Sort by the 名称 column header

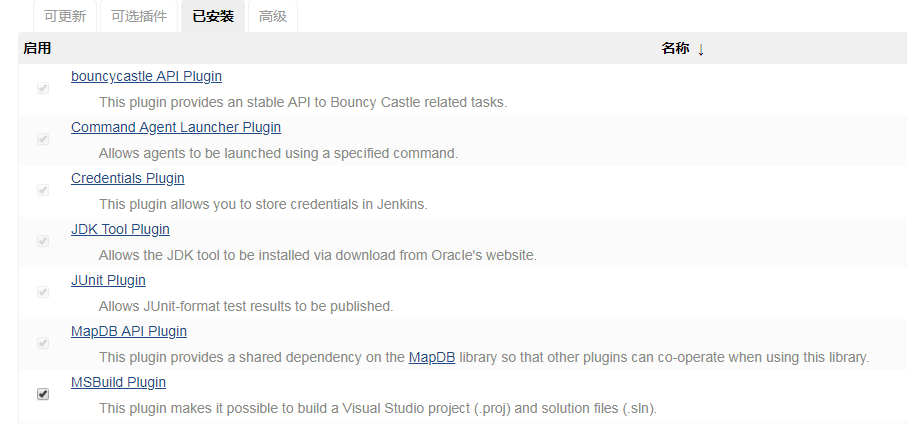click(675, 49)
